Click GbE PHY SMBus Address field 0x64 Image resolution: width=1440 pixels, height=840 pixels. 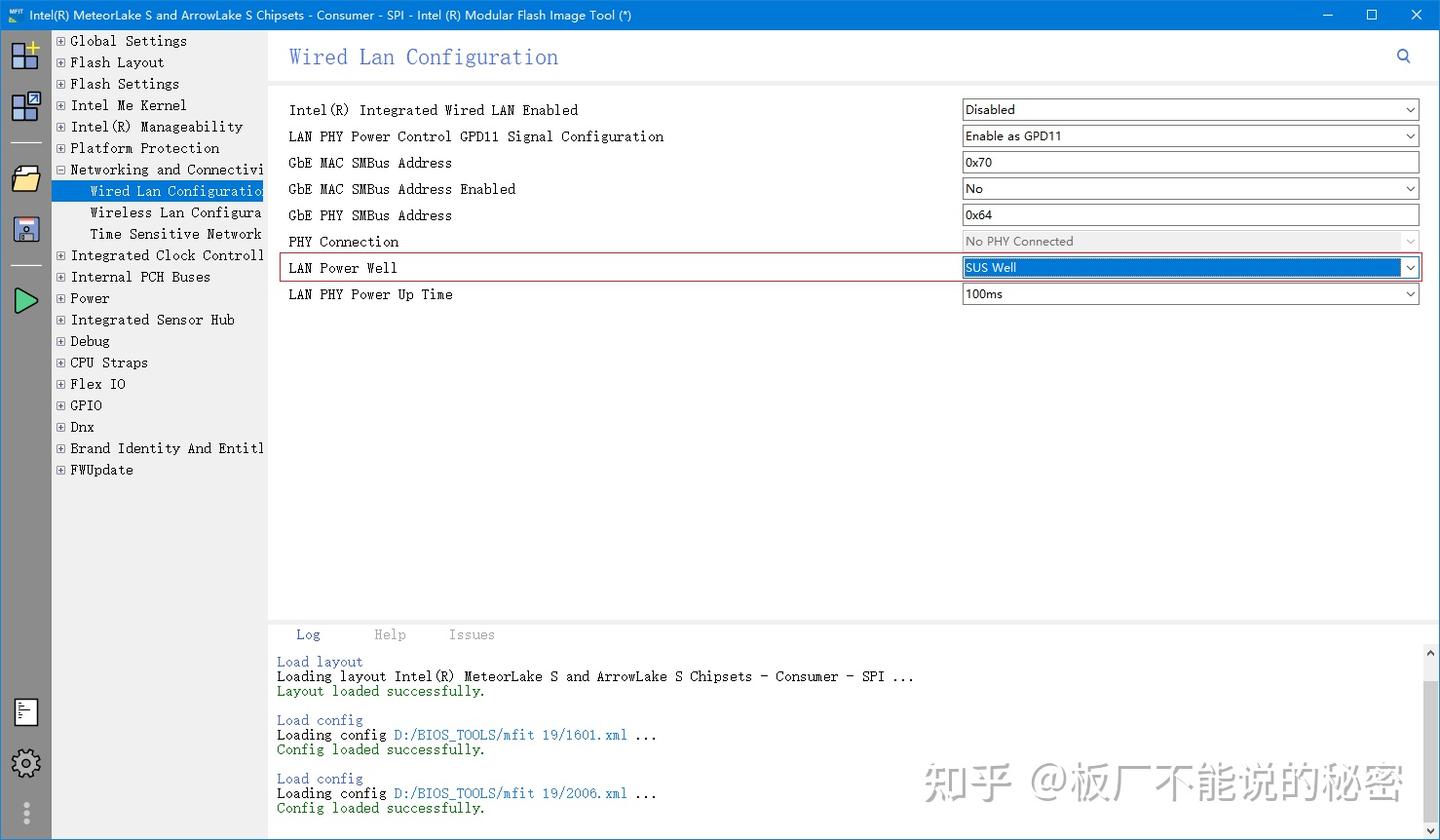click(1190, 215)
